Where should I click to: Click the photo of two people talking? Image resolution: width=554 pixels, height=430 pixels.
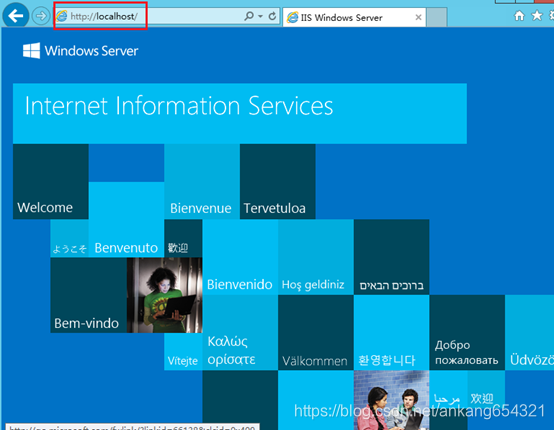[x=391, y=400]
